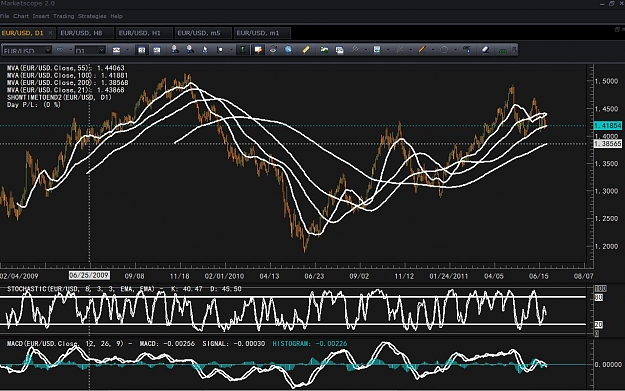Select the eraser tool
This screenshot has height=391, width=625.
(x=485, y=50)
